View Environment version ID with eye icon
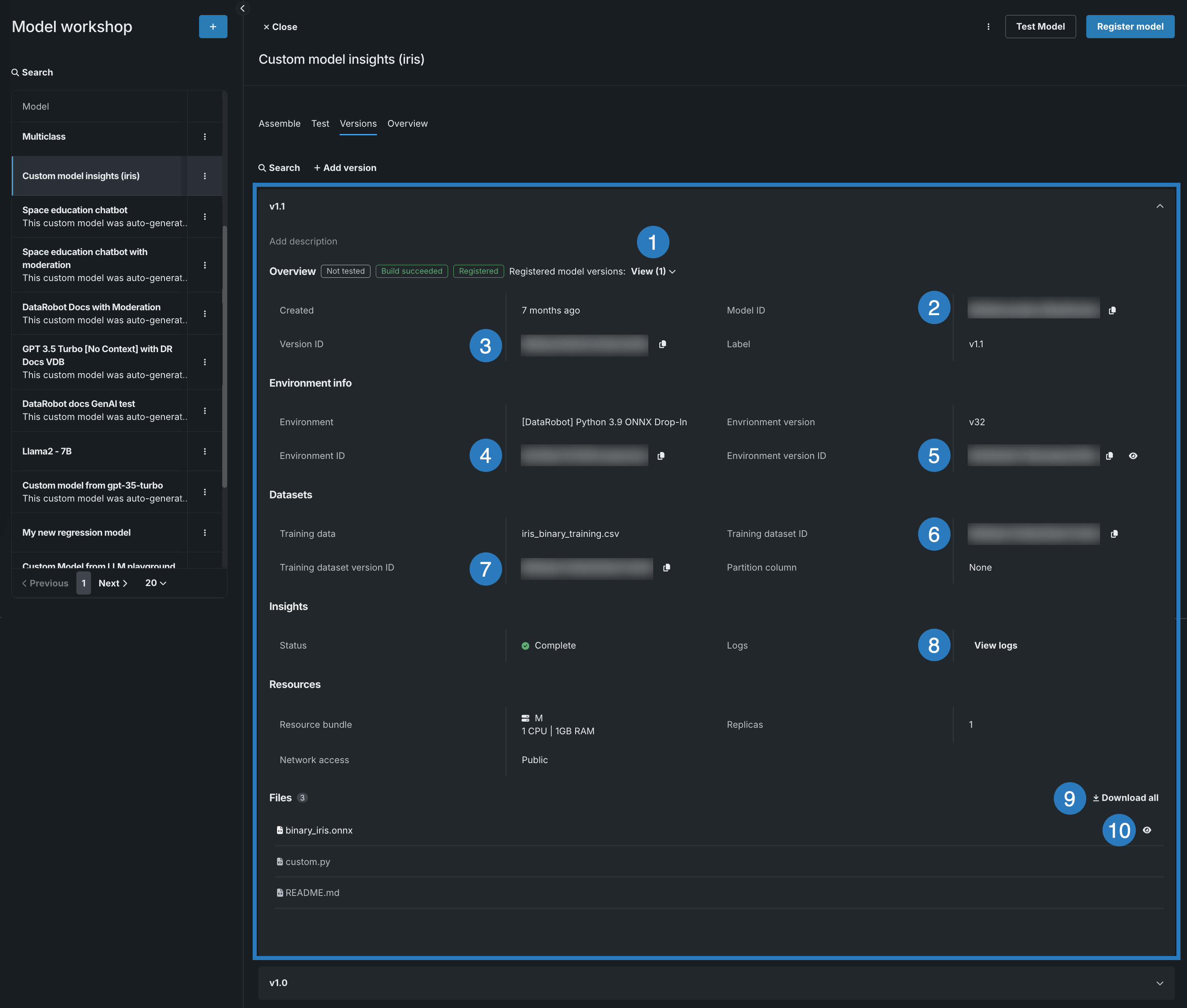1187x1008 pixels. 1133,455
